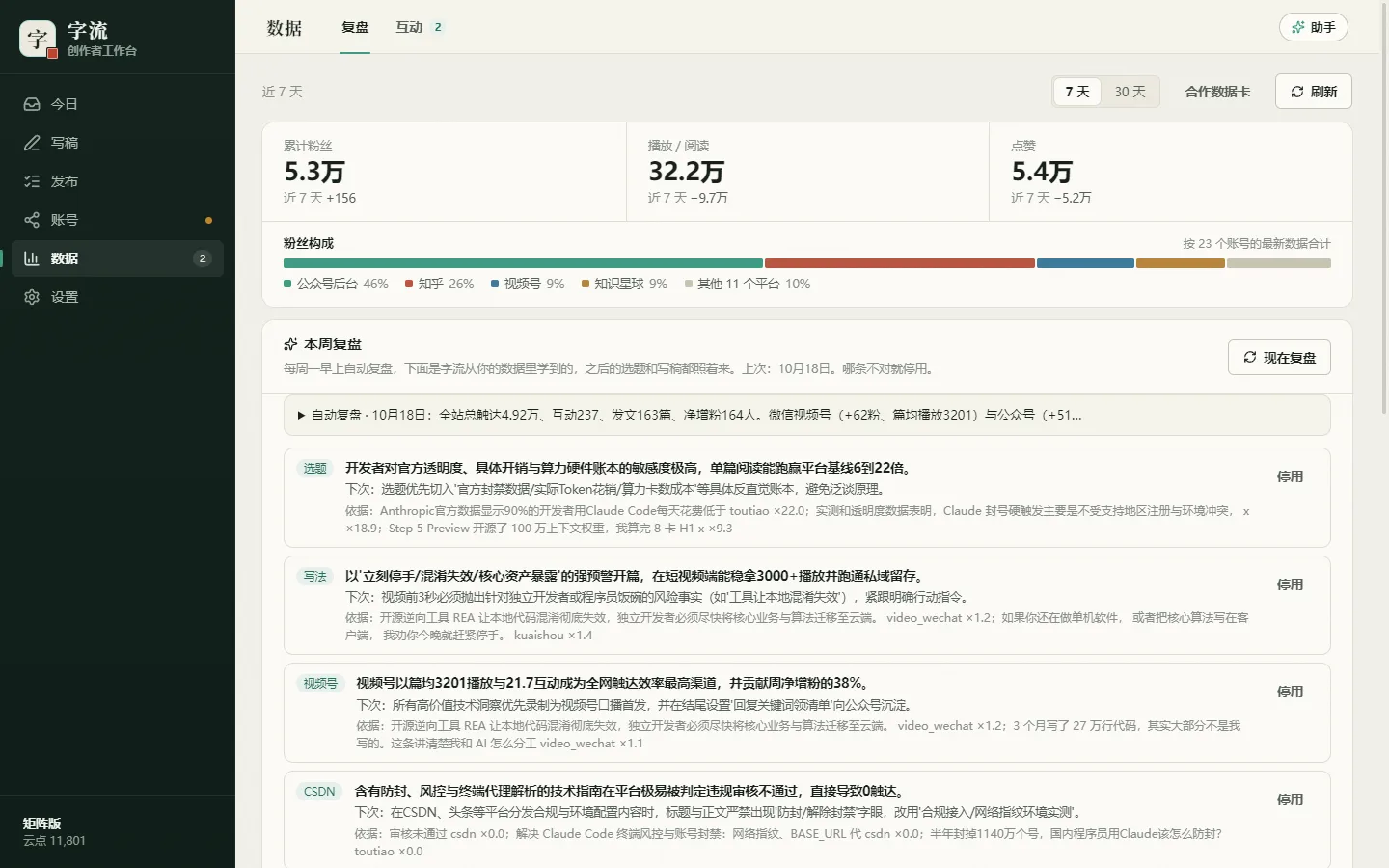Click the amber 知识星球 bar segment
Image resolution: width=1389 pixels, height=868 pixels.
1181,263
